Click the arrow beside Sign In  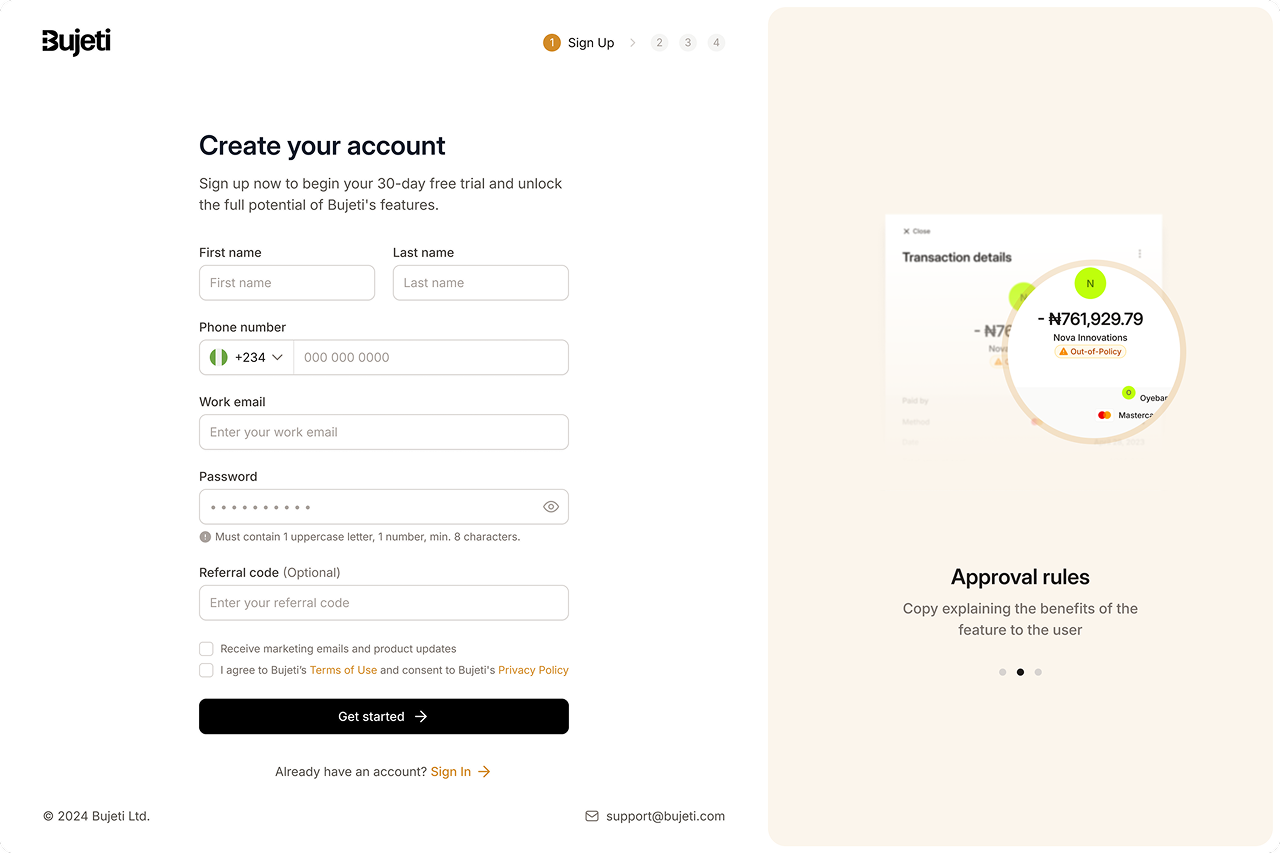(x=484, y=772)
